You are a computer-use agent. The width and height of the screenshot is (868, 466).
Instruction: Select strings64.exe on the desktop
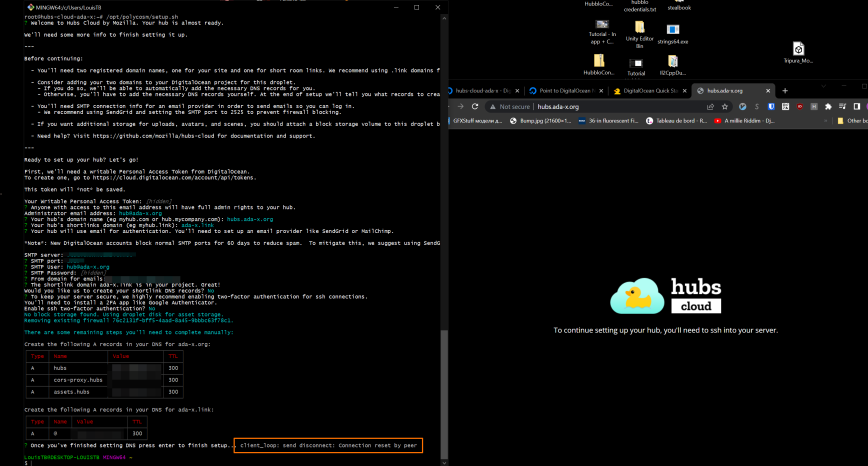tap(673, 34)
